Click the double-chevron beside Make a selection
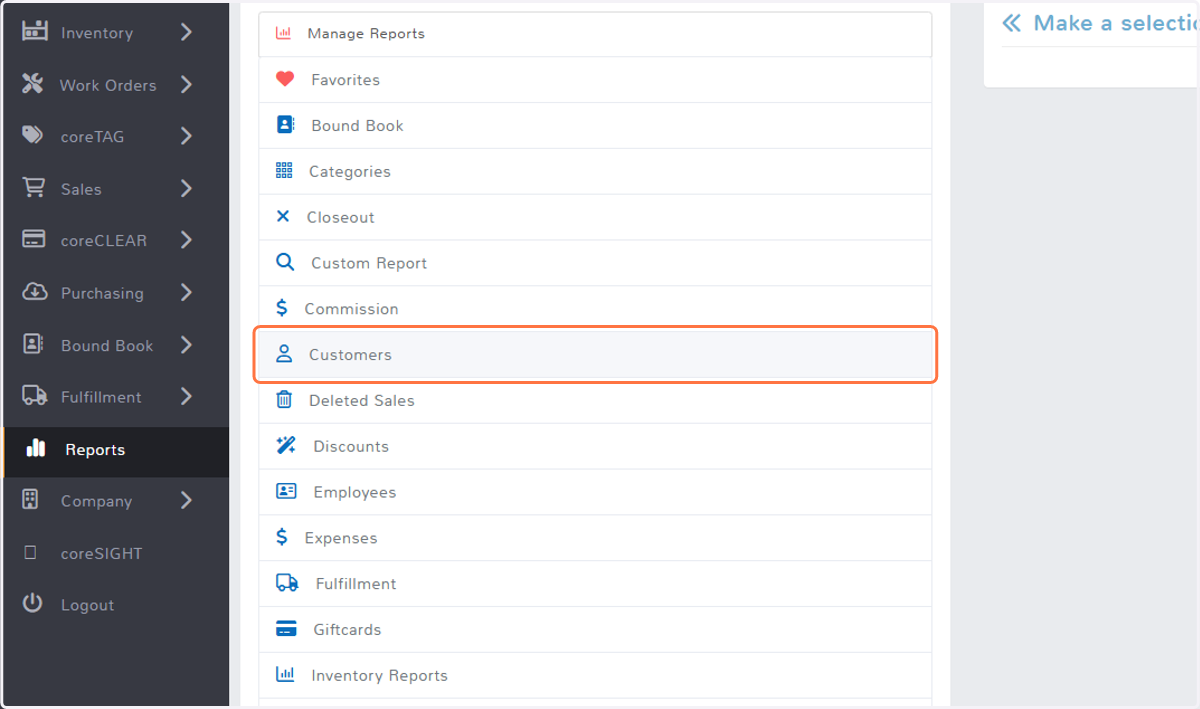Viewport: 1200px width, 709px height. click(1012, 23)
